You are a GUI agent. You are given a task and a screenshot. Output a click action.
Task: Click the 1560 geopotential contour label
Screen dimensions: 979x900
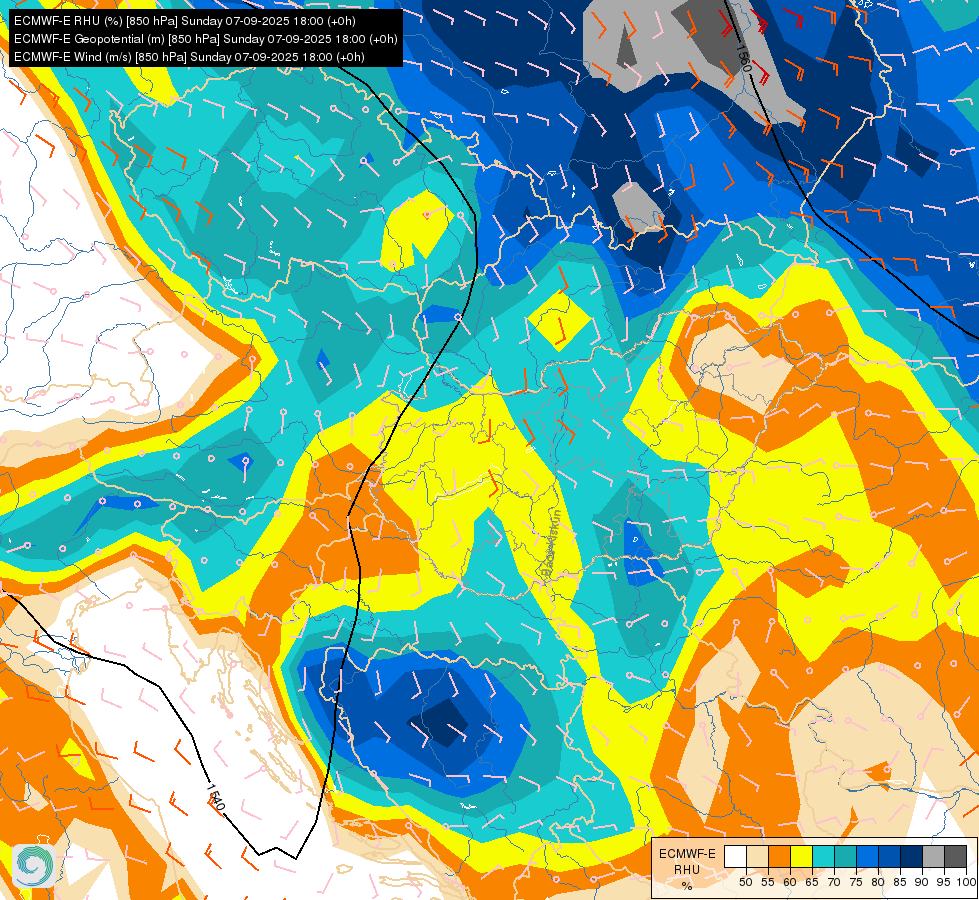click(743, 57)
